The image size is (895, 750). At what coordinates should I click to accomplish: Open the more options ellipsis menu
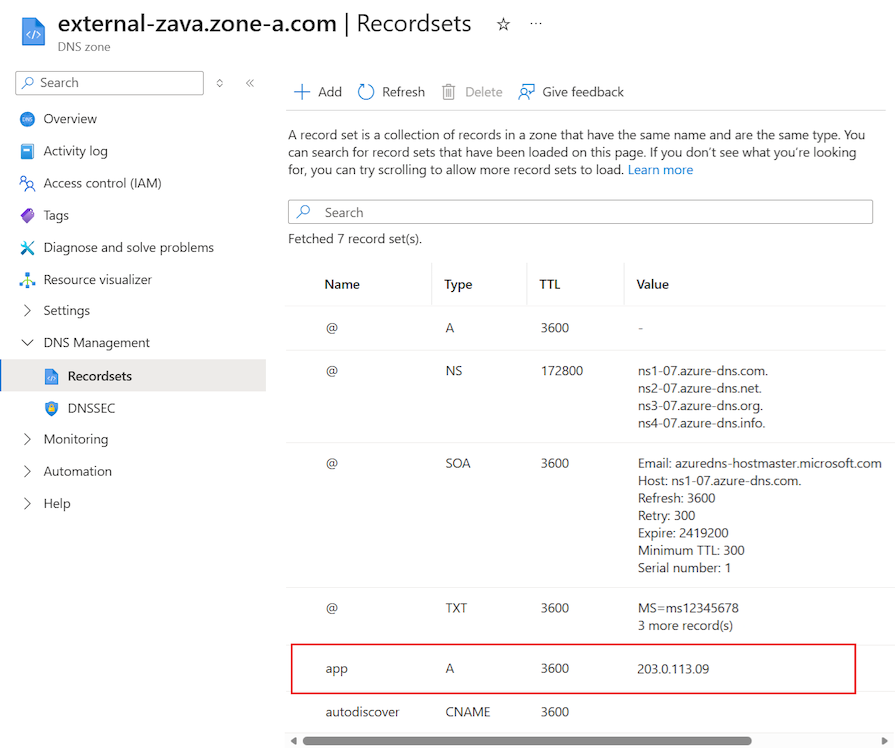(535, 24)
